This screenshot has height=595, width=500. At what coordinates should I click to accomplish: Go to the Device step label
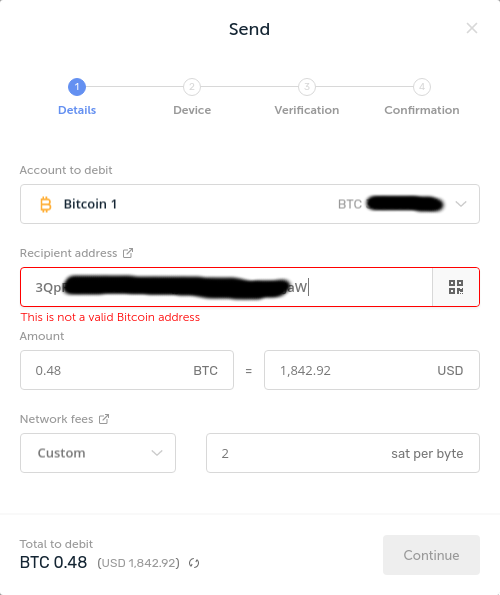(192, 110)
